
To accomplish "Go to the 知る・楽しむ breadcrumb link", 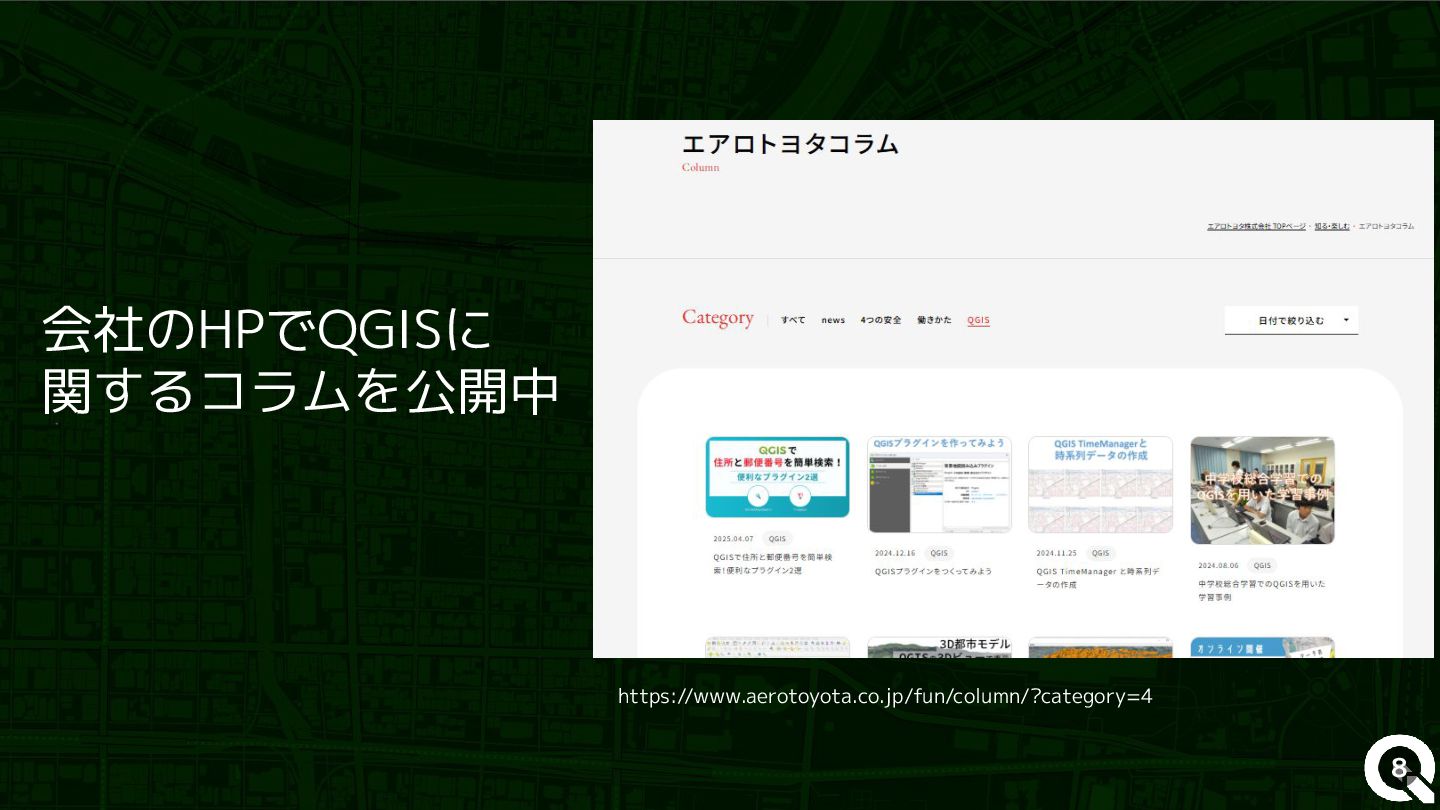I will click(1332, 226).
